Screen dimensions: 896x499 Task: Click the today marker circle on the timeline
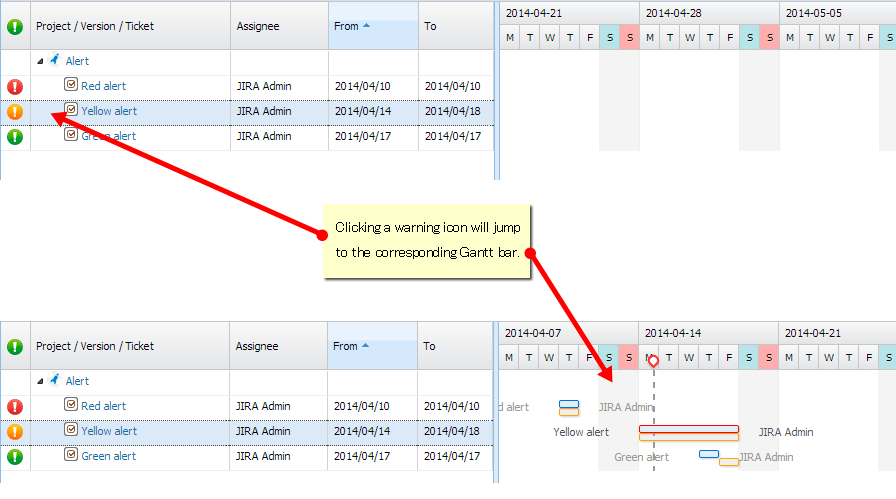[x=653, y=361]
